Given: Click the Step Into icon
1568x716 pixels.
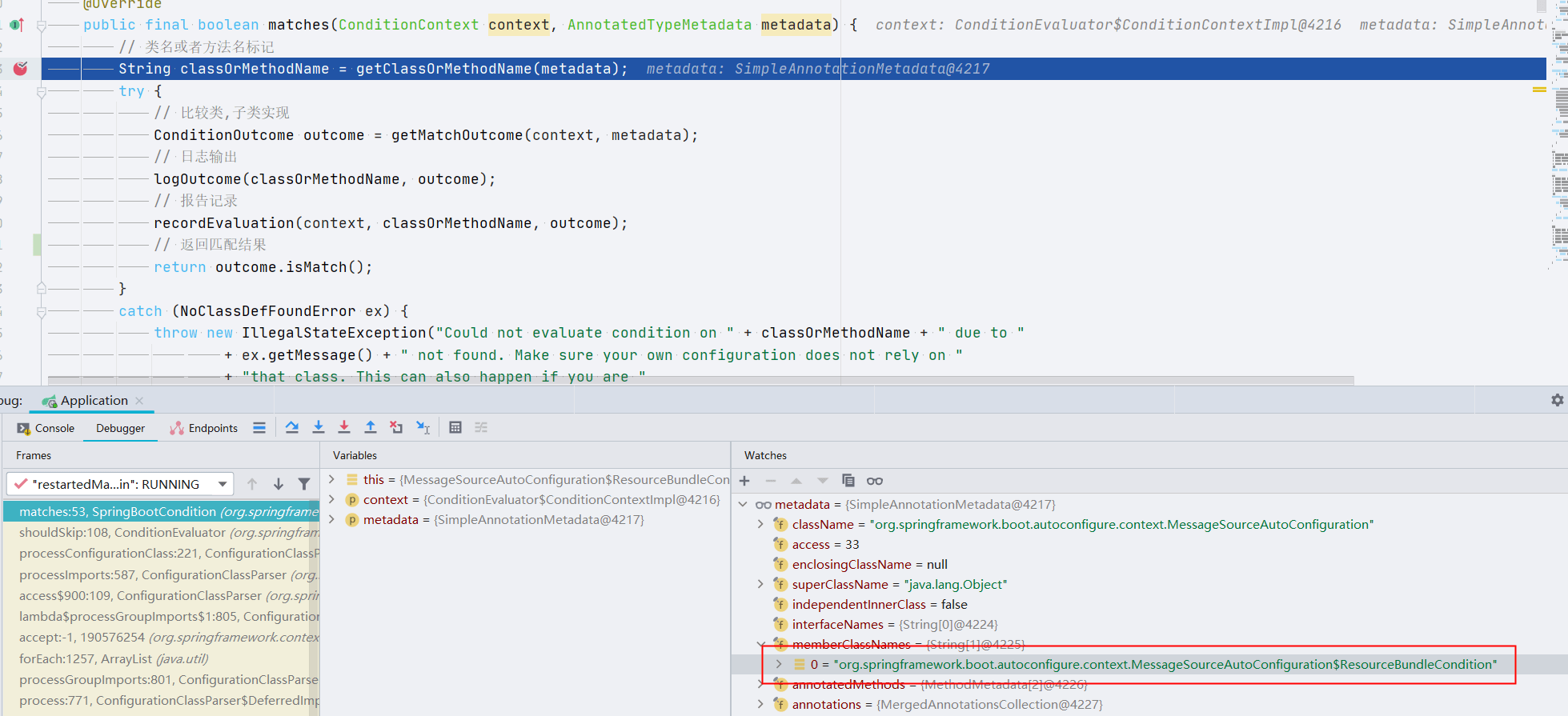Looking at the screenshot, I should [319, 427].
